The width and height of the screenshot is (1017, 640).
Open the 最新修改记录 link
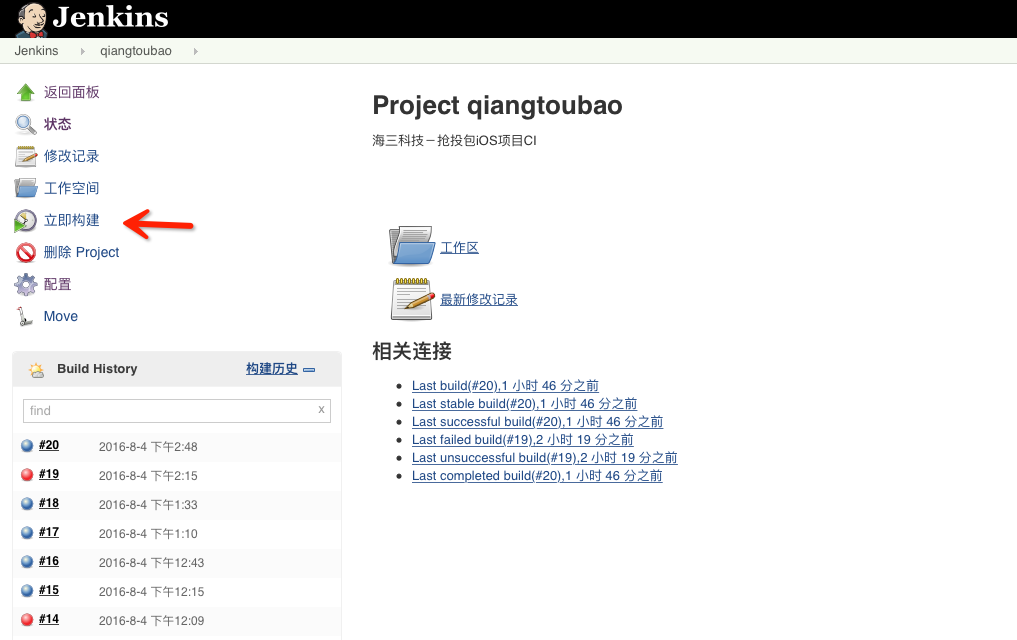479,300
